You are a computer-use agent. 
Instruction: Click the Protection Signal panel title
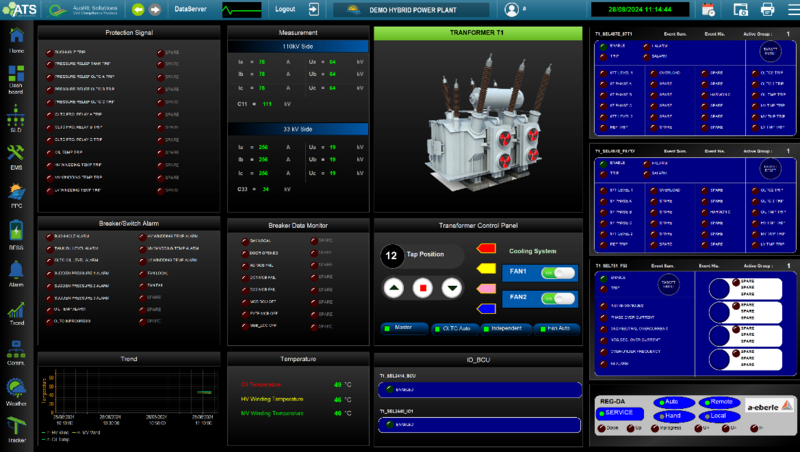[129, 33]
